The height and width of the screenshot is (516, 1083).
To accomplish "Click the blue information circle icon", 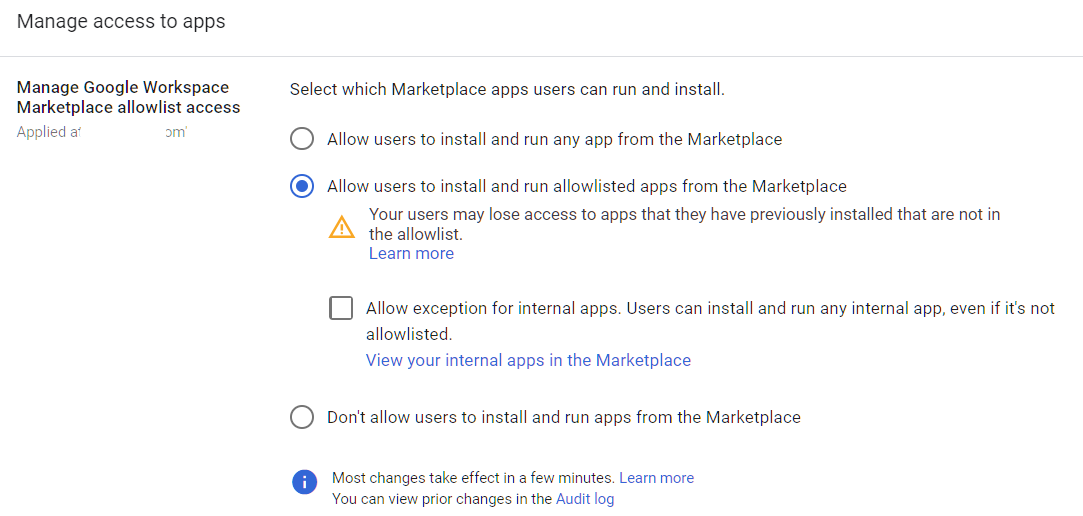I will coord(305,482).
